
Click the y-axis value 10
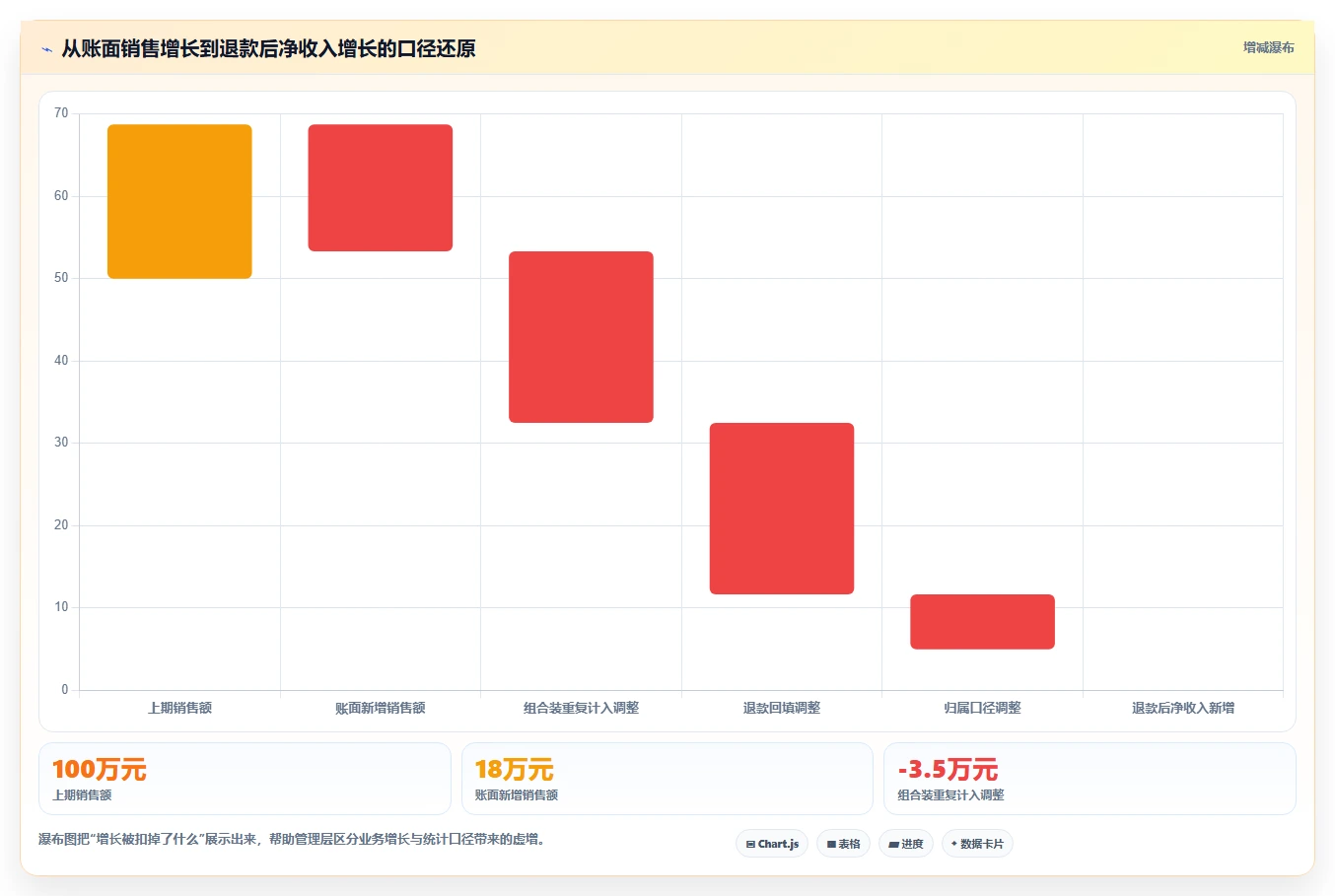[x=61, y=607]
